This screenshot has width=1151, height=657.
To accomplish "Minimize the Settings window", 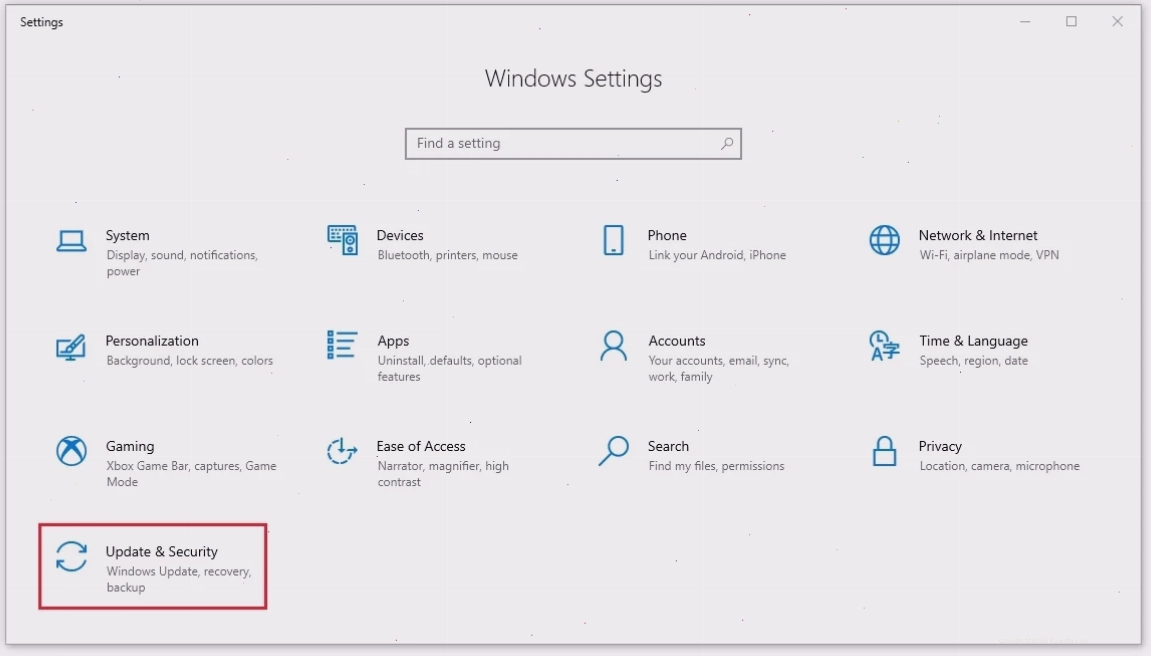I will (x=1025, y=21).
